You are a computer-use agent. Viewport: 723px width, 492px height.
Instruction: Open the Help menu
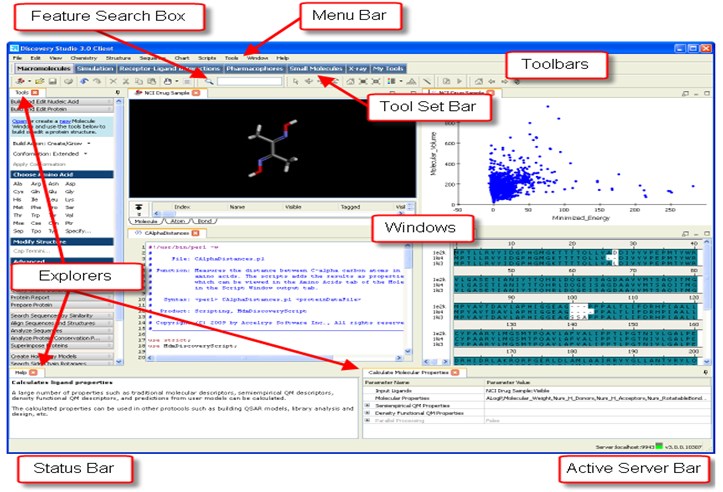pyautogui.click(x=283, y=58)
